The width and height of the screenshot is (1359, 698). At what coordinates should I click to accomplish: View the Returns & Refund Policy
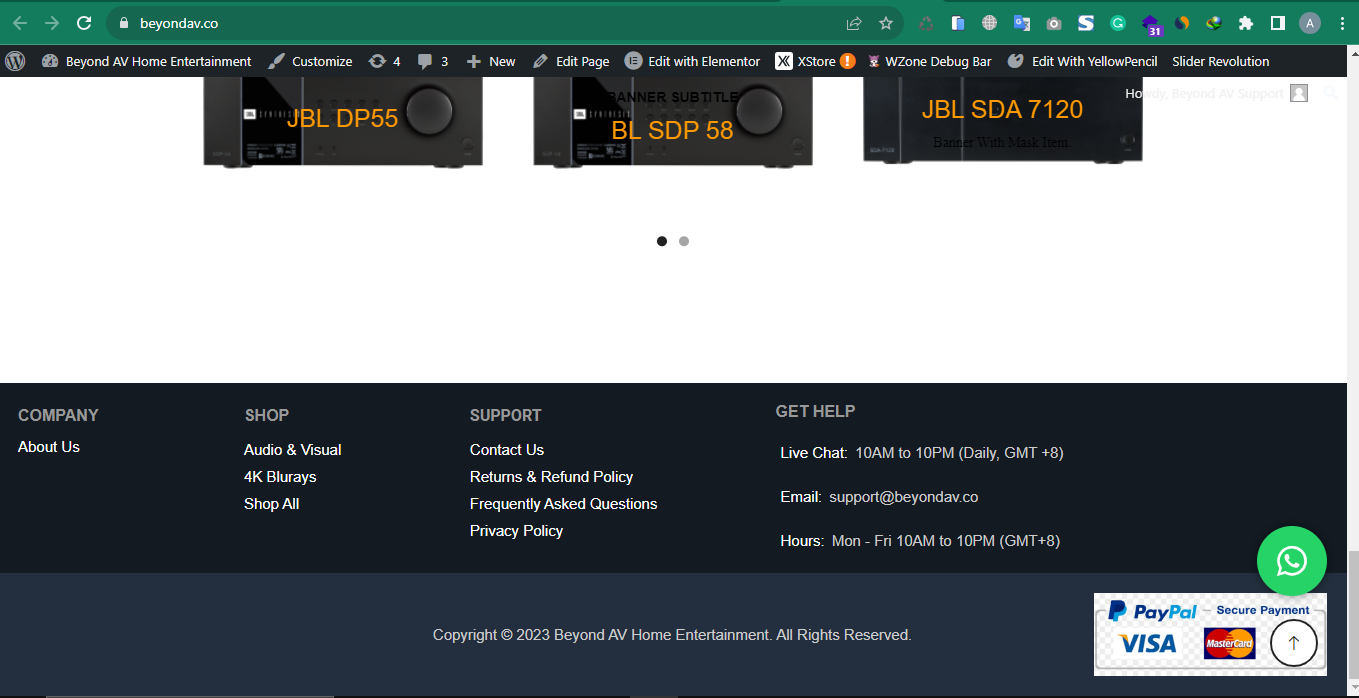tap(551, 477)
